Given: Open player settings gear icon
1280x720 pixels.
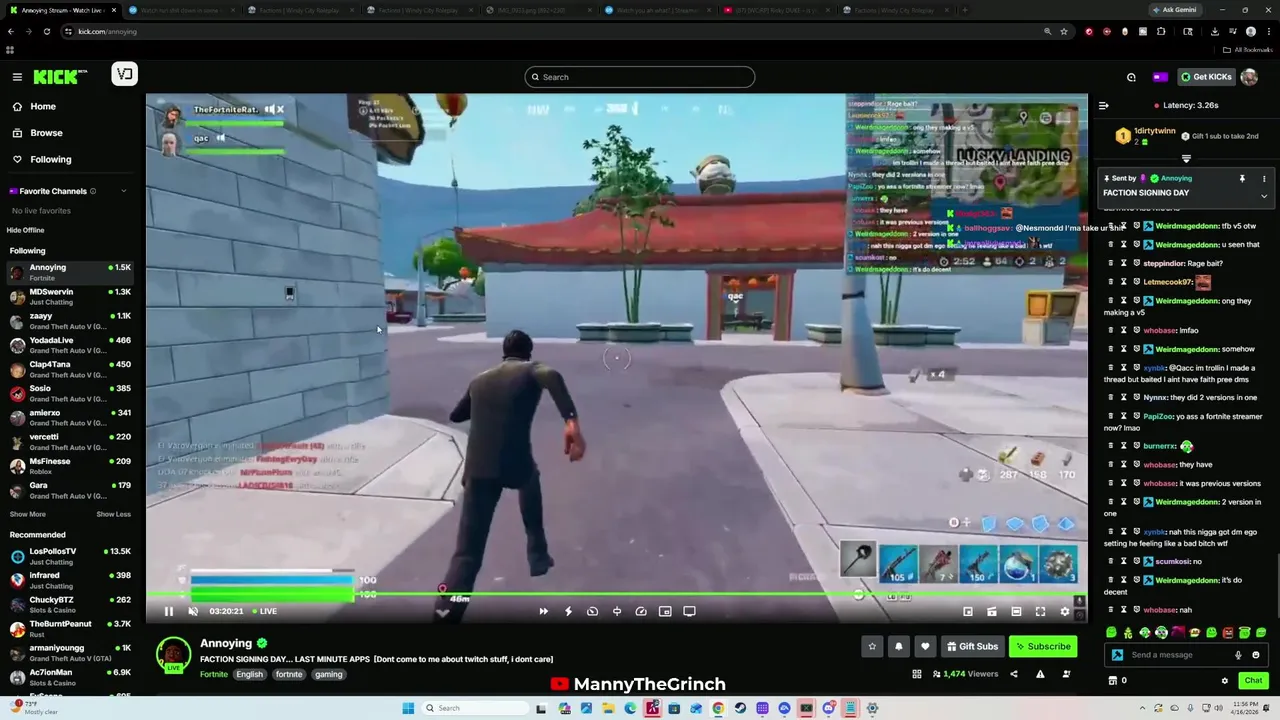Looking at the screenshot, I should click(x=1064, y=611).
